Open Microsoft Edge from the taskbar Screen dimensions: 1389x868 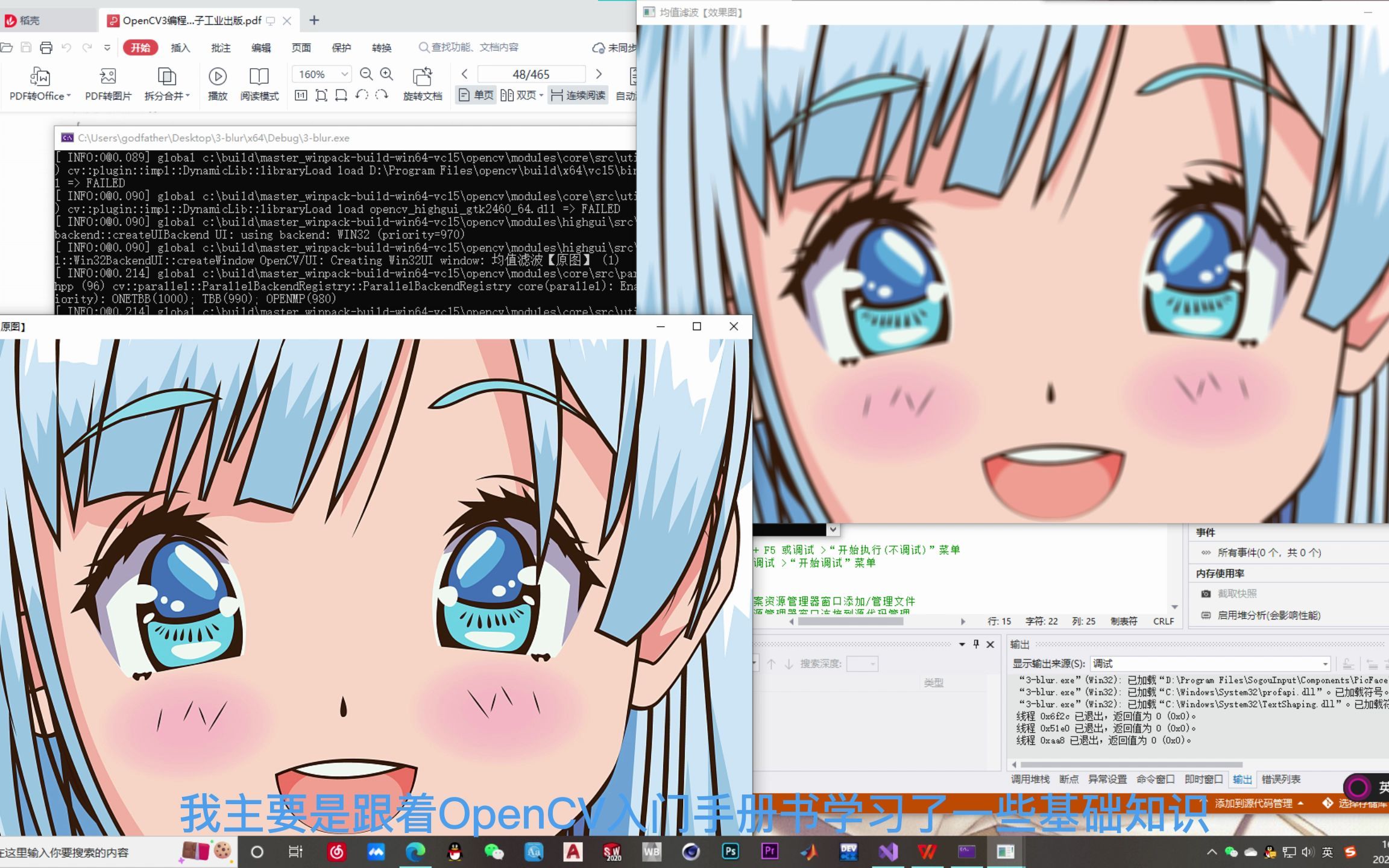[415, 851]
